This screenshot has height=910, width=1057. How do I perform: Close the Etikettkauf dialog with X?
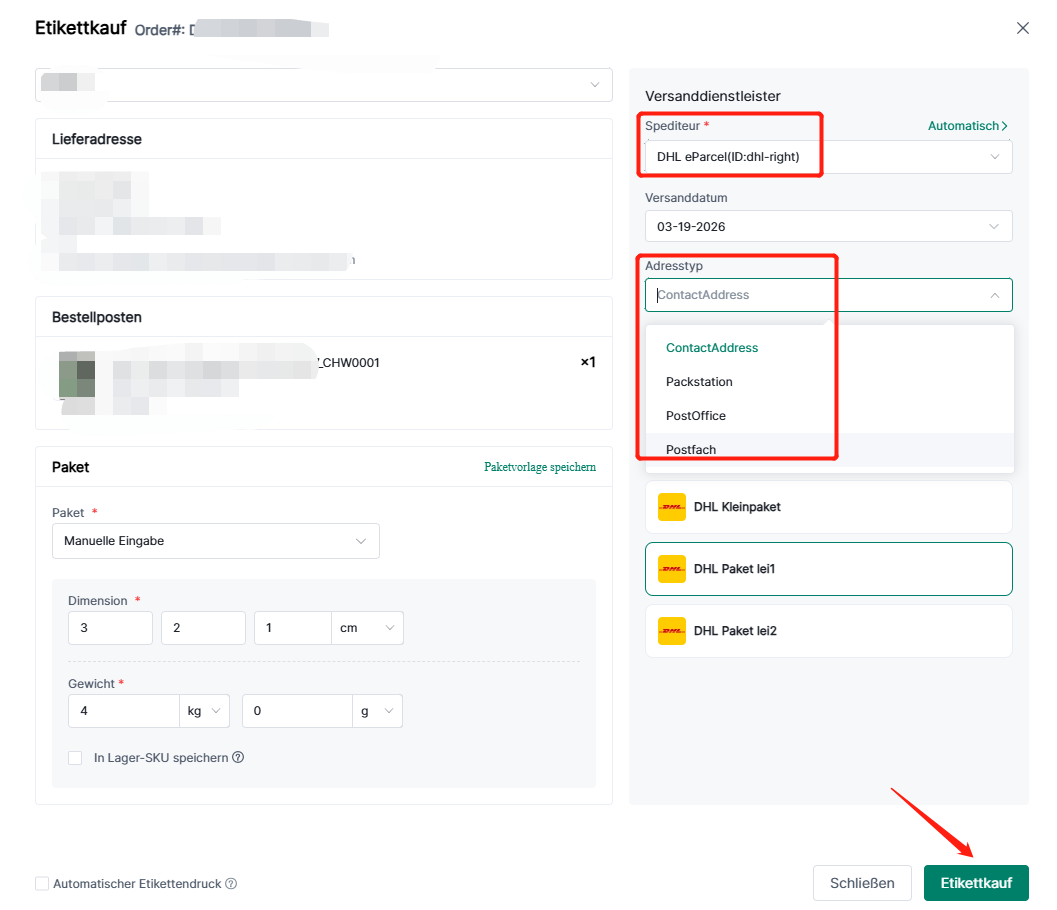pyautogui.click(x=1022, y=28)
